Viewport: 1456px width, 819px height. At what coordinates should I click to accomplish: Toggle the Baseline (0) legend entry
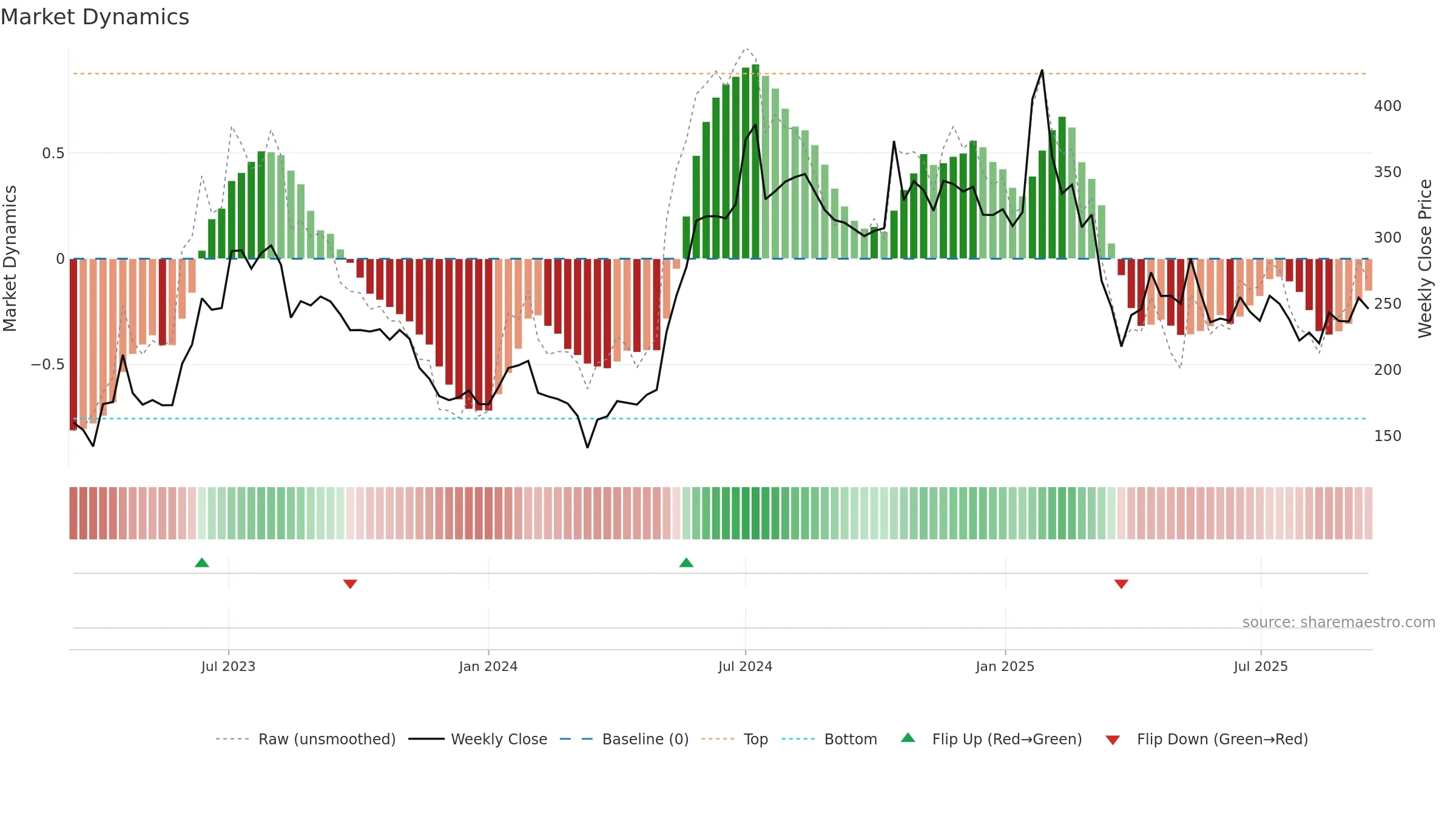pyautogui.click(x=624, y=739)
